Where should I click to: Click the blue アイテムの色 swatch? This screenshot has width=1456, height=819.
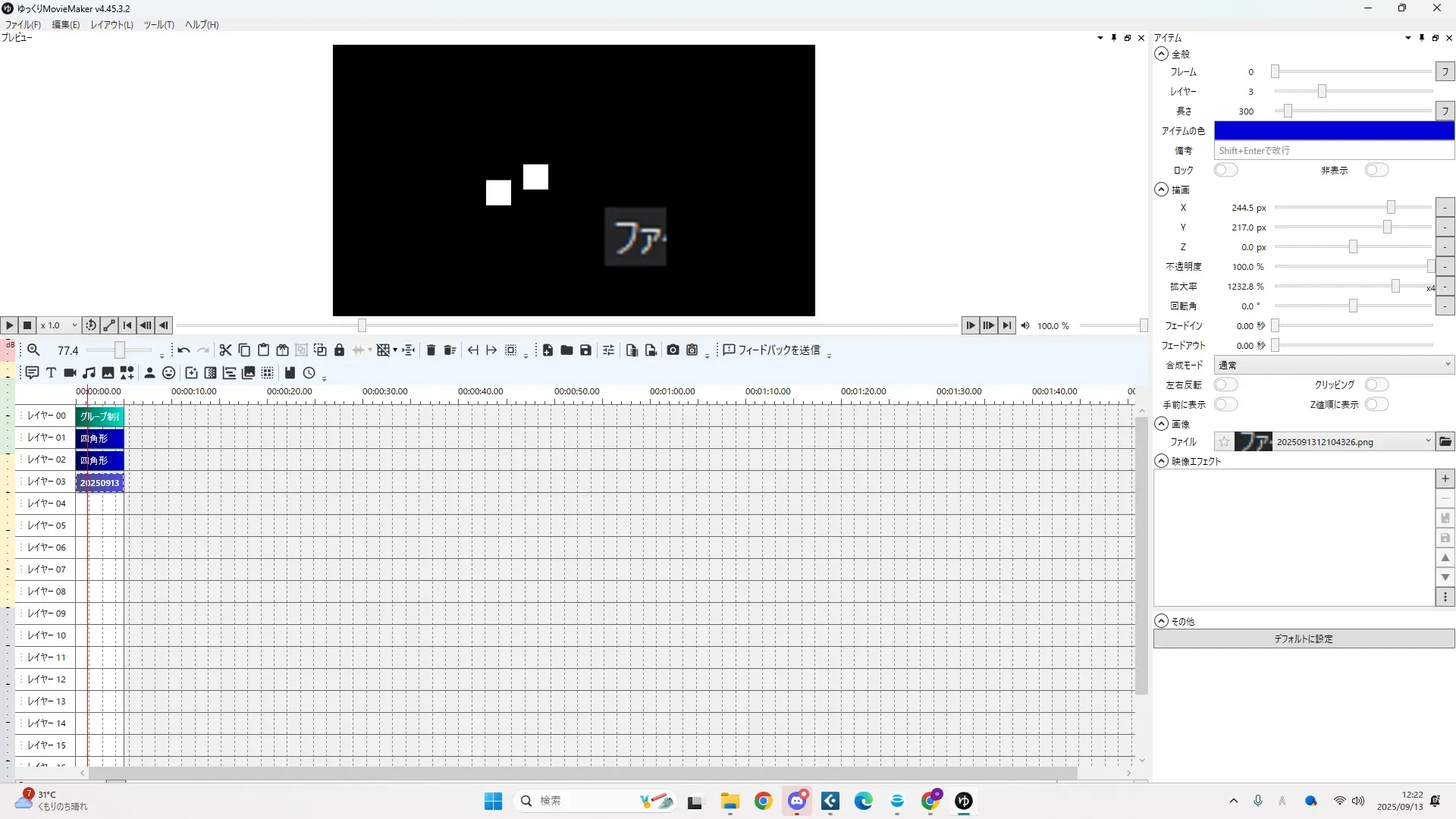[x=1333, y=130]
